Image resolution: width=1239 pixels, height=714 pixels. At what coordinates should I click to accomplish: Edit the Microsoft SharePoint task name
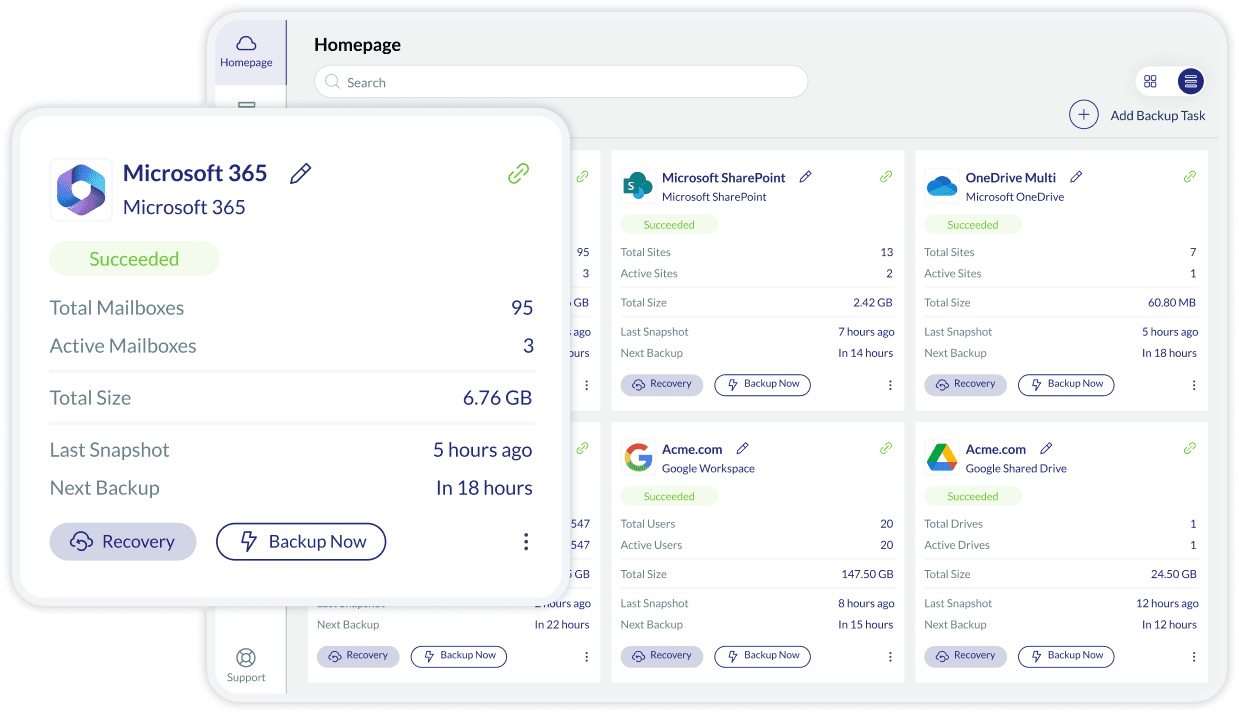[x=805, y=177]
